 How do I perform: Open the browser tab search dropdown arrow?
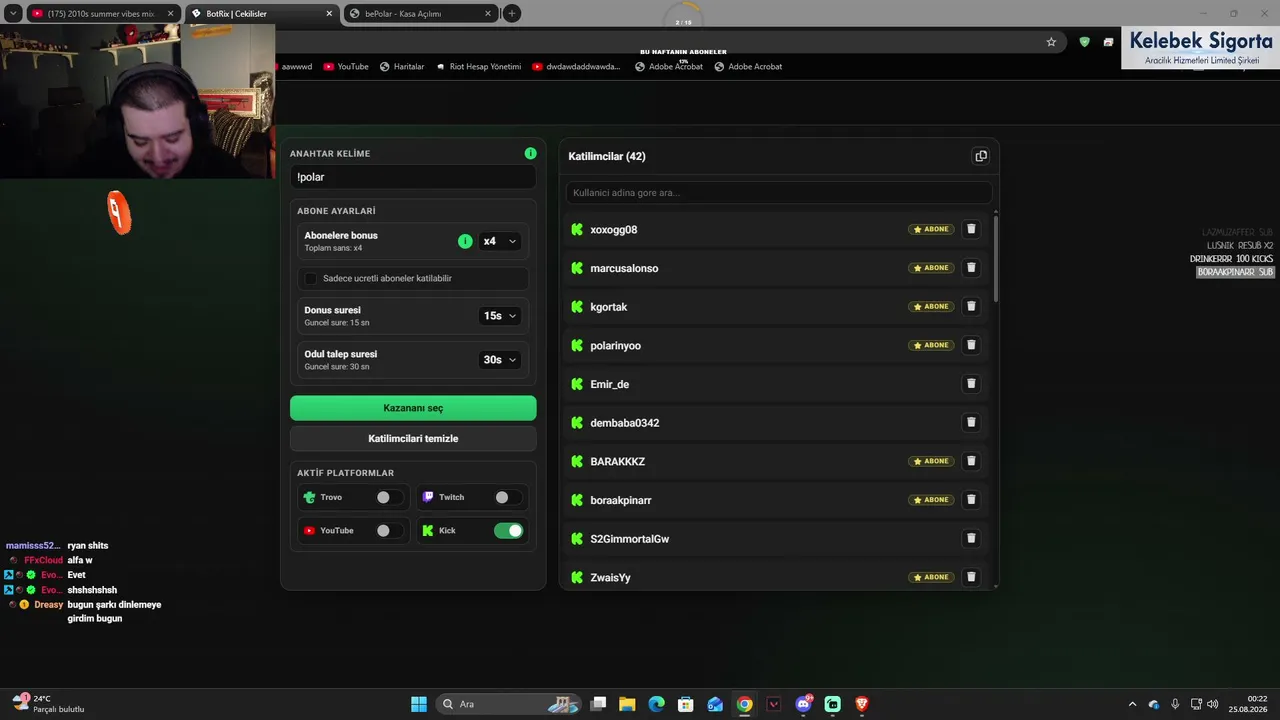(x=13, y=13)
